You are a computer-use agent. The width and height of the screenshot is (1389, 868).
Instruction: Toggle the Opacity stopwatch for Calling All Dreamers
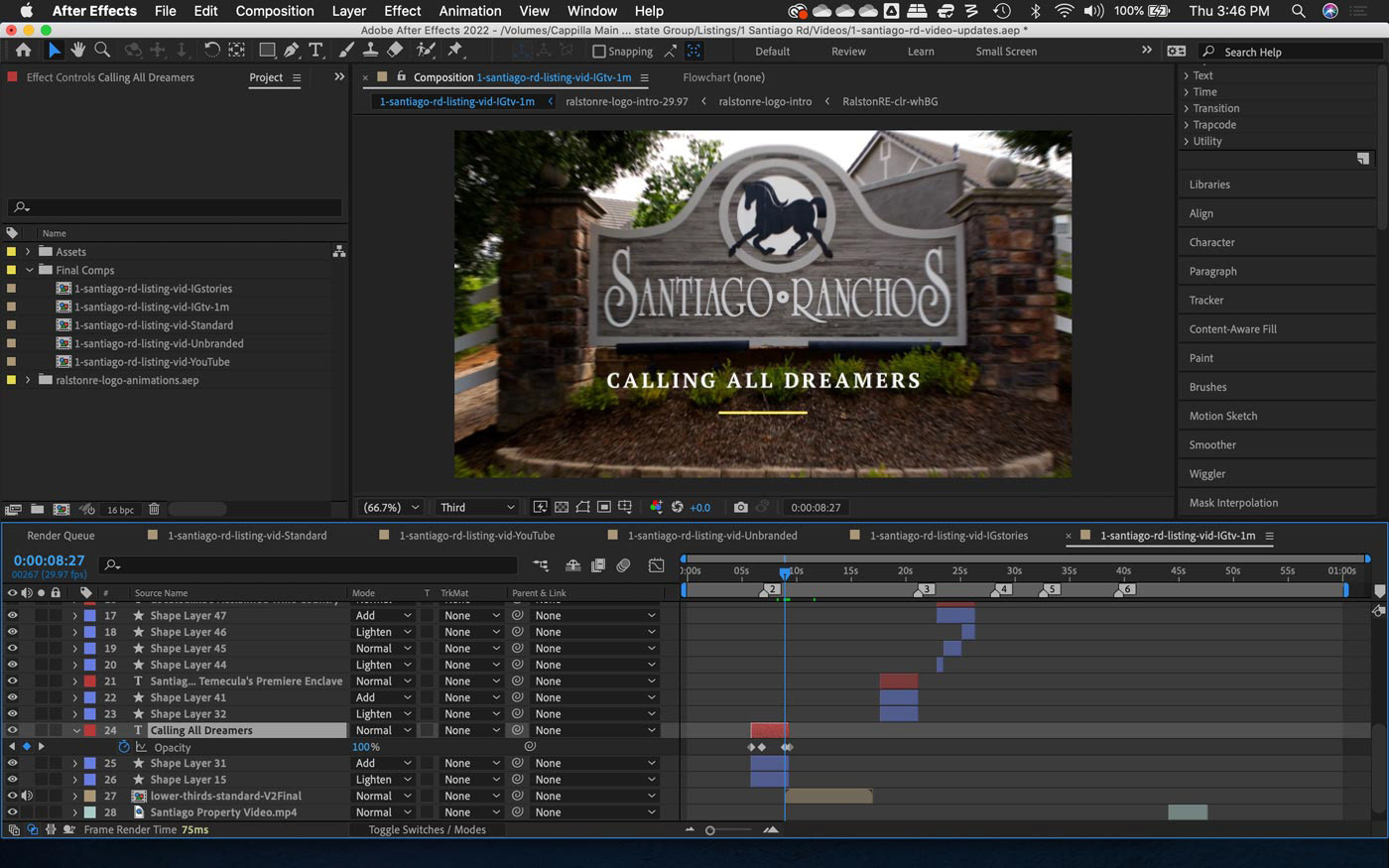click(124, 747)
